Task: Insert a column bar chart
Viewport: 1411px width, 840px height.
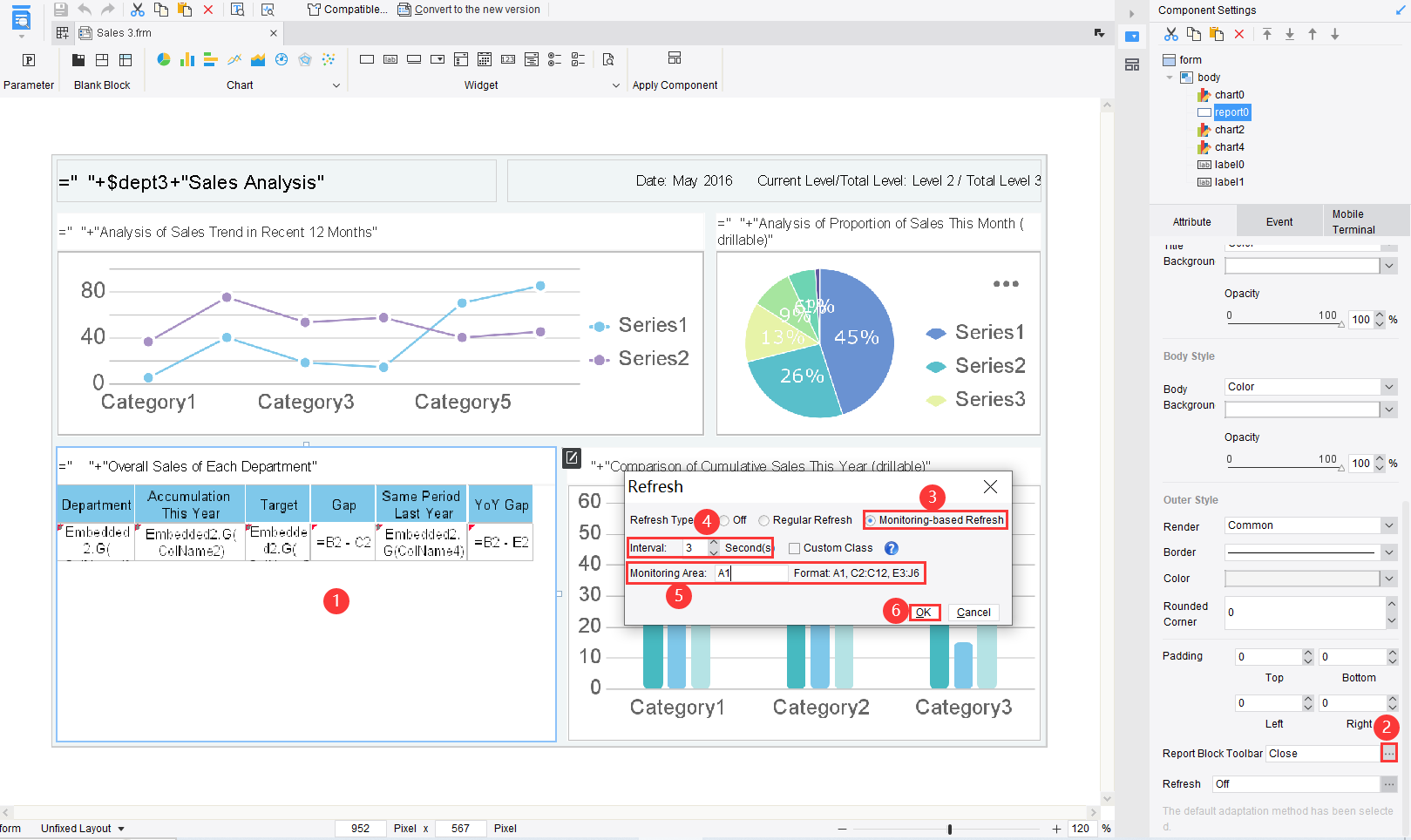Action: (x=187, y=59)
